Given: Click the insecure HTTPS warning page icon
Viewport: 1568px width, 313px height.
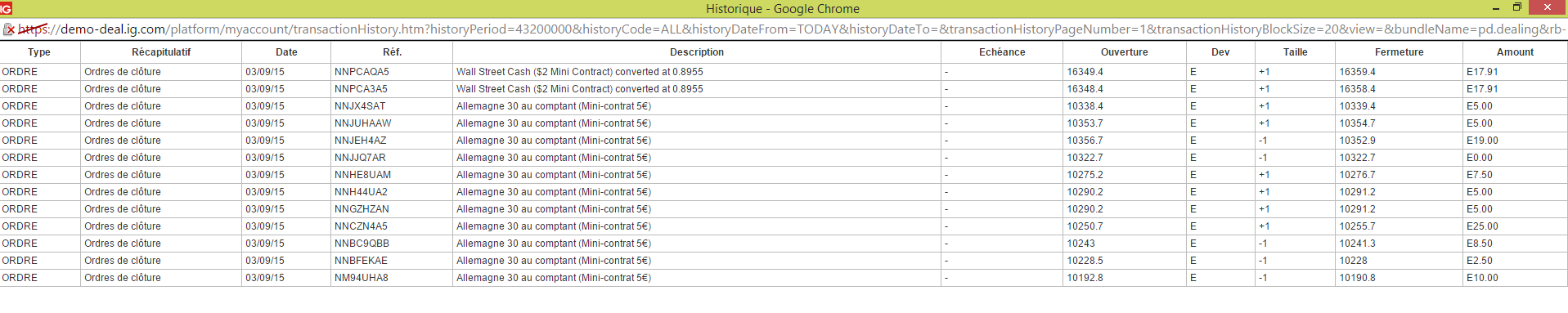Looking at the screenshot, I should point(8,29).
